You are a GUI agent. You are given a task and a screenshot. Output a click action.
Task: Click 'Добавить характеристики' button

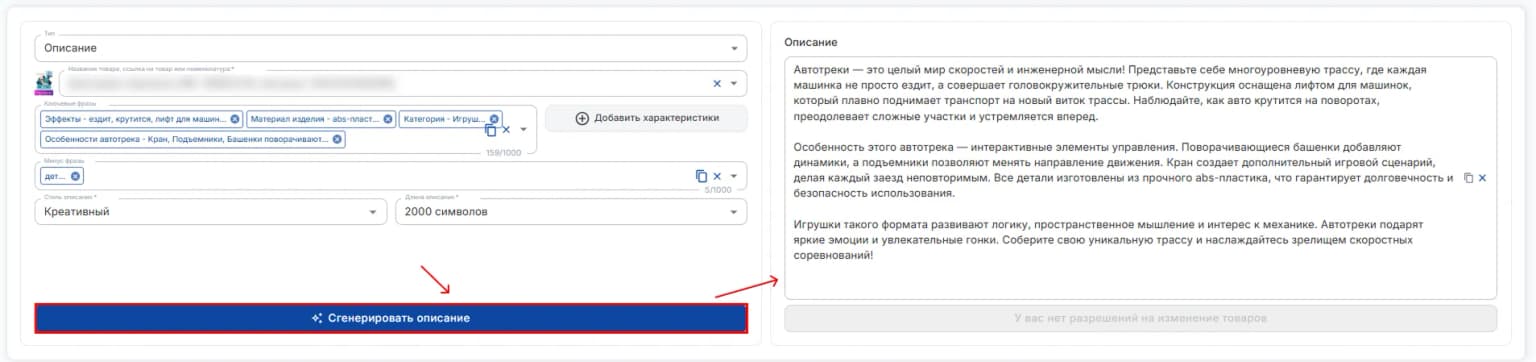(x=646, y=118)
